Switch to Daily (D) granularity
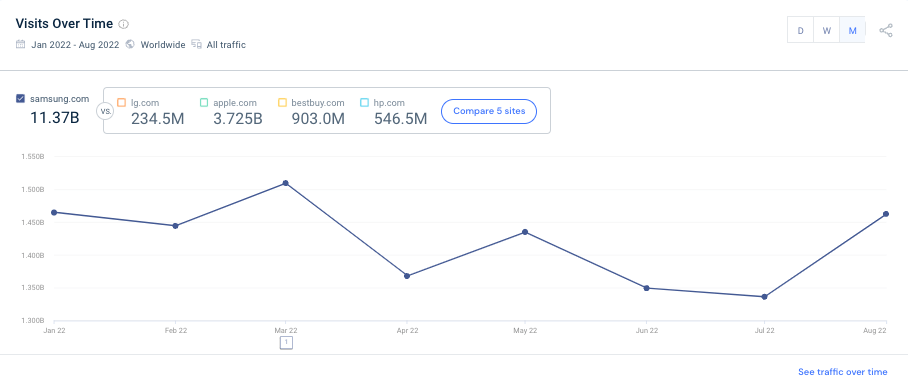The height and width of the screenshot is (389, 908). coord(800,31)
